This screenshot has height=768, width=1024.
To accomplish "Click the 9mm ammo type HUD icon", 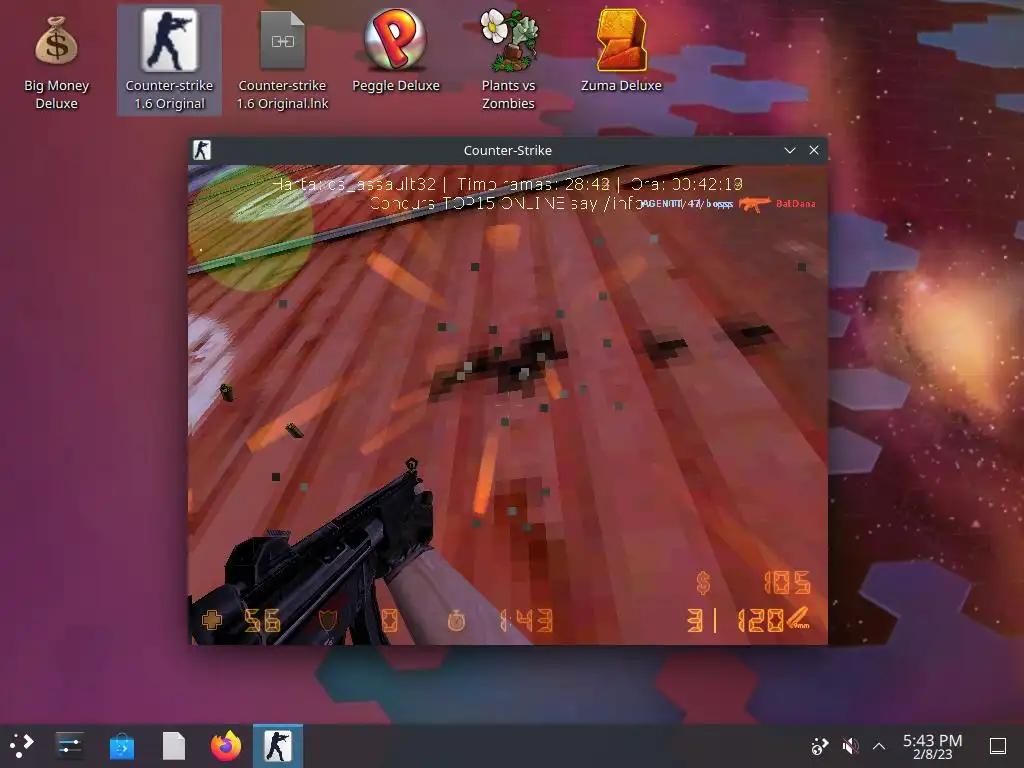I will coord(799,618).
